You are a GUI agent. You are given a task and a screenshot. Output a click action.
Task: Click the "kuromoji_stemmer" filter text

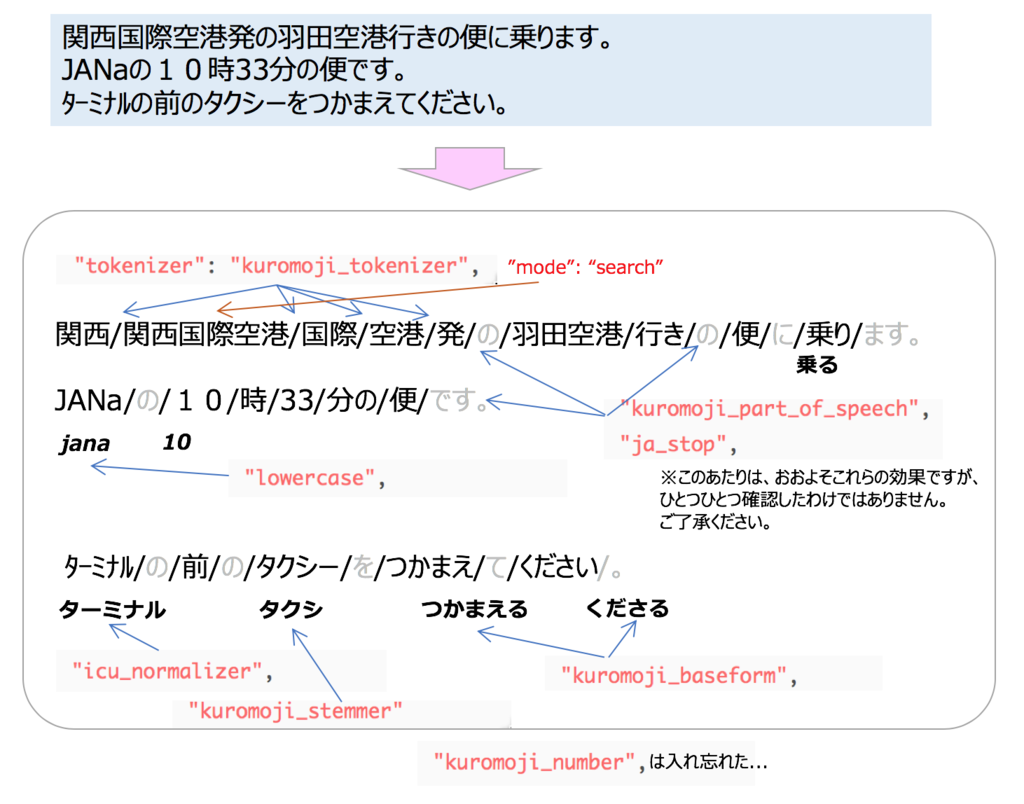pyautogui.click(x=295, y=711)
